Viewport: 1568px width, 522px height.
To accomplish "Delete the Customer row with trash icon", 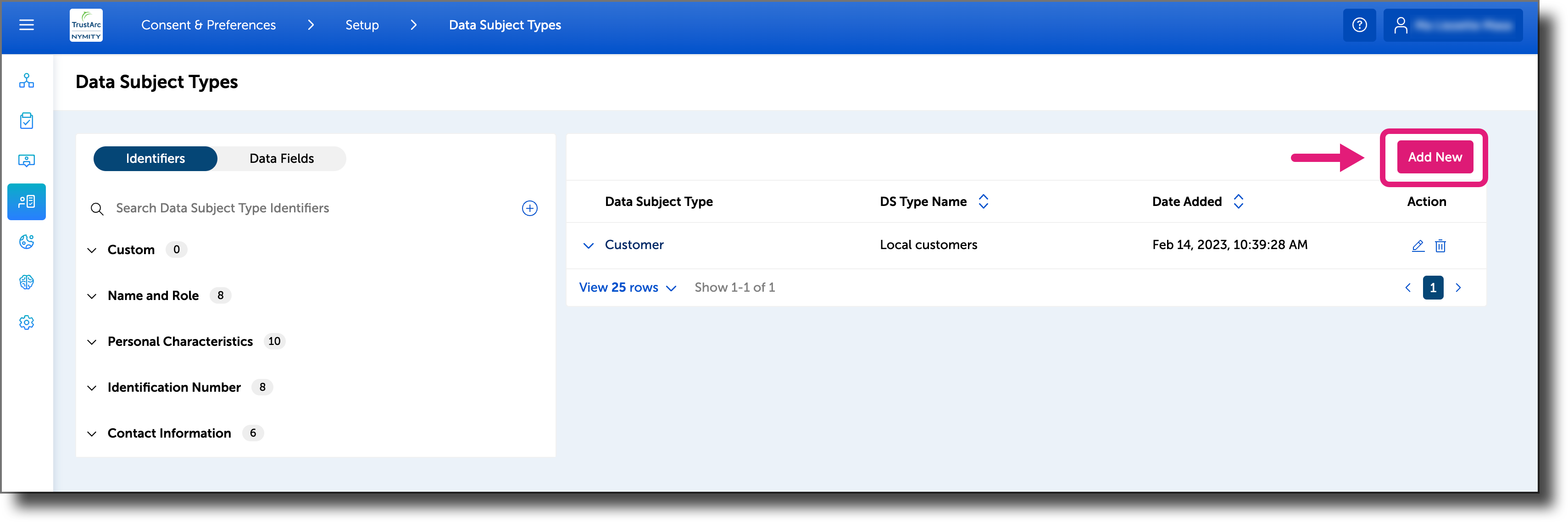I will [1440, 245].
